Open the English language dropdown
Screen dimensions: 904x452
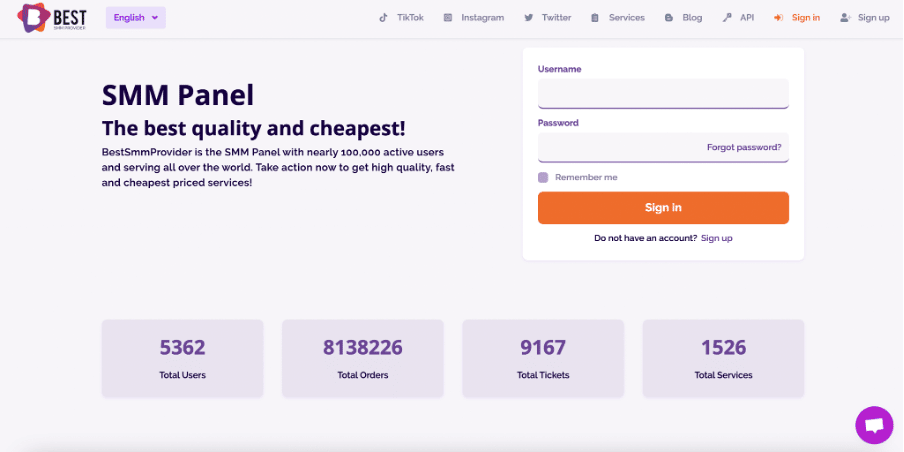click(135, 18)
